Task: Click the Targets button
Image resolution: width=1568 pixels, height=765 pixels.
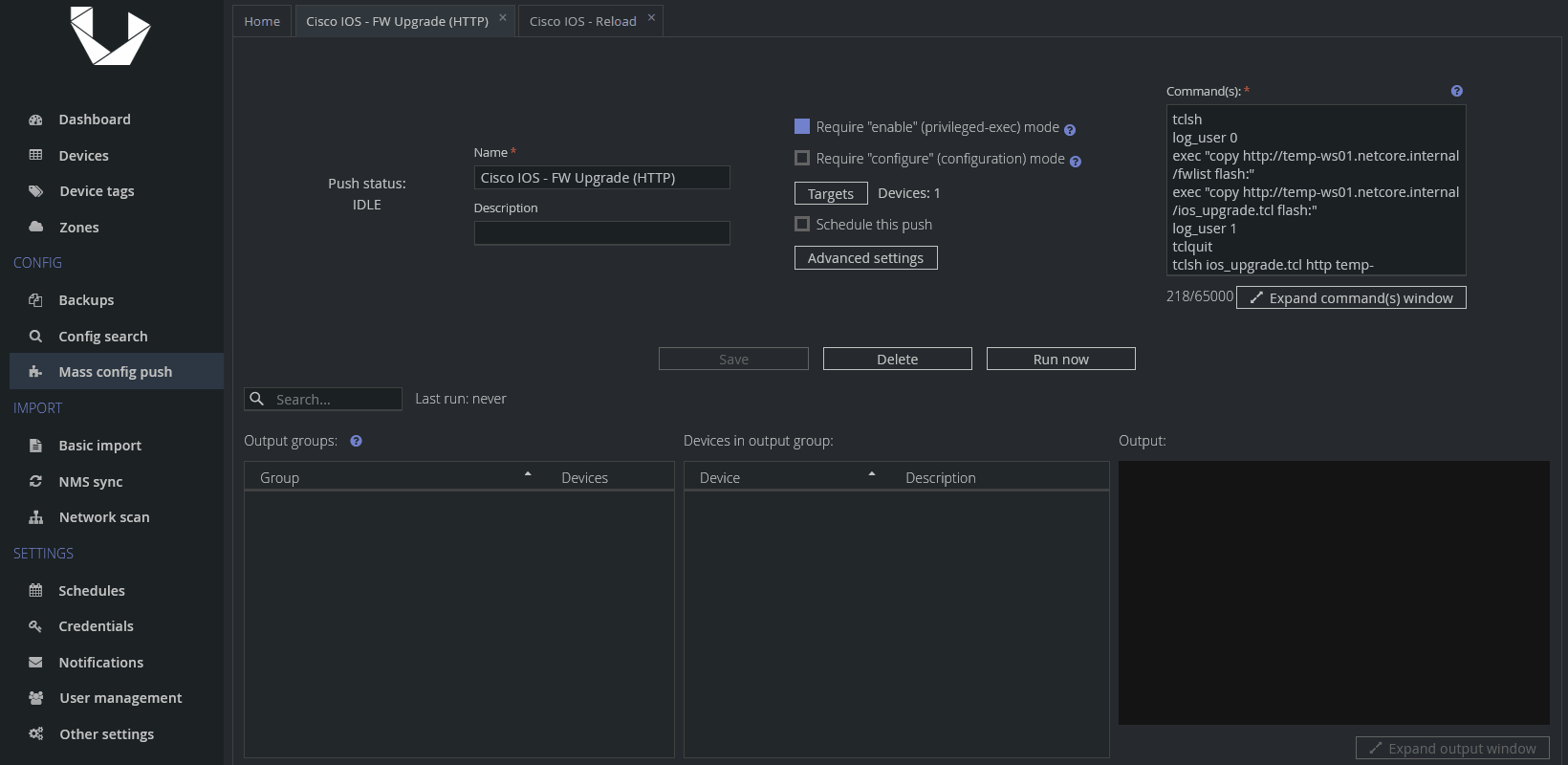Action: (831, 193)
